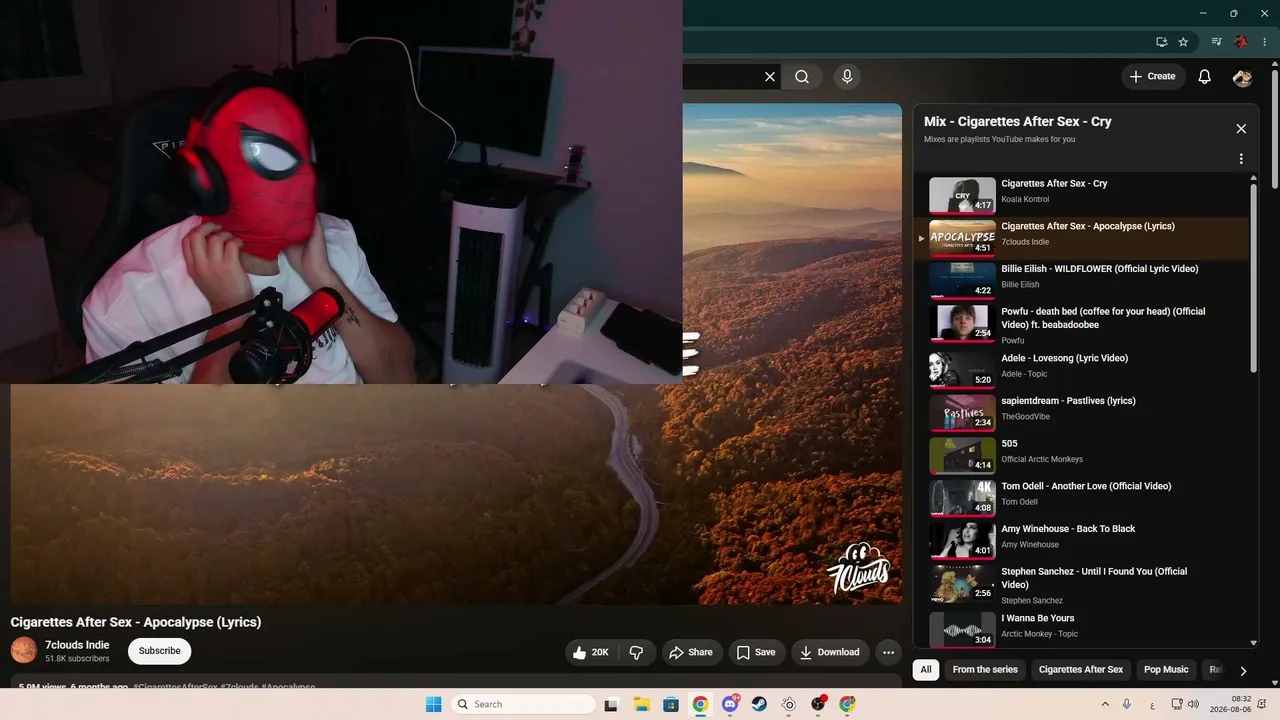
Task: Click the video title 'Cigarettes After Sex - Apocalypse (Lyrics)'
Action: (136, 622)
